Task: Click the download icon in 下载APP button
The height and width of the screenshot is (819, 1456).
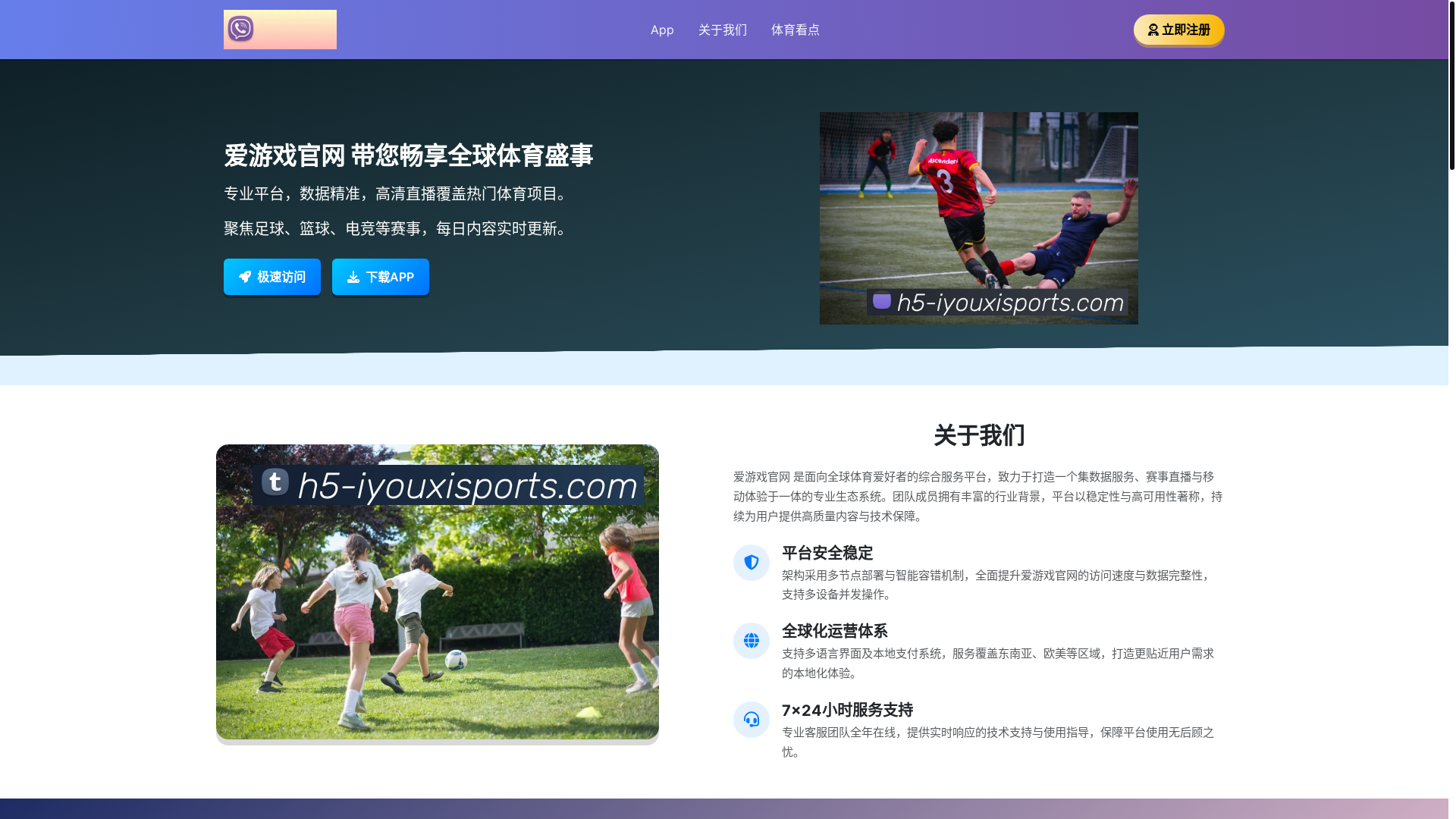Action: click(x=353, y=277)
